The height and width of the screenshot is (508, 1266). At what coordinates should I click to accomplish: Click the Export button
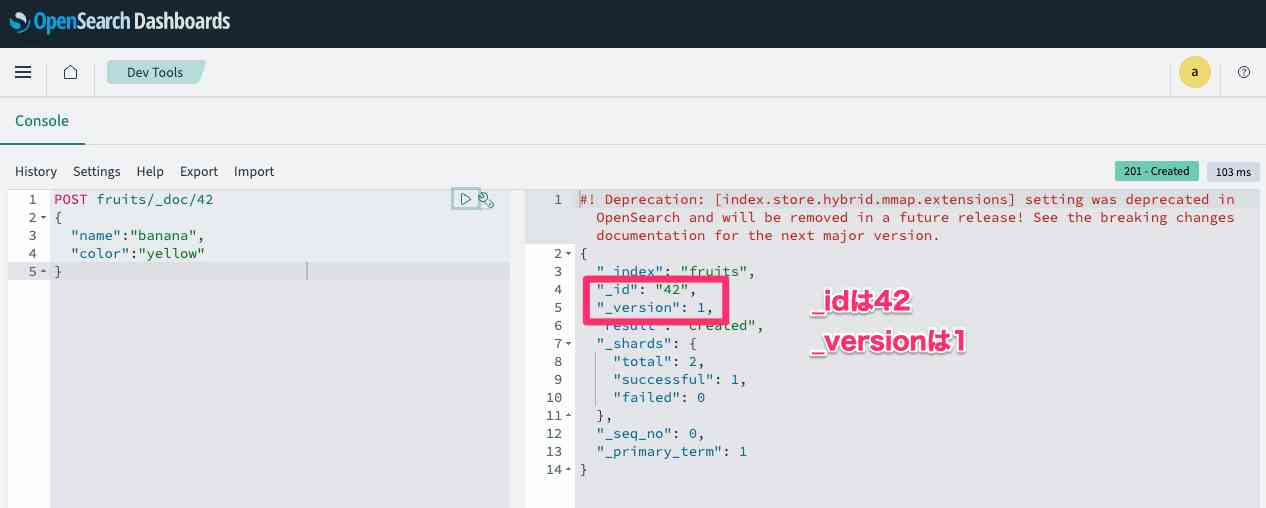point(199,172)
